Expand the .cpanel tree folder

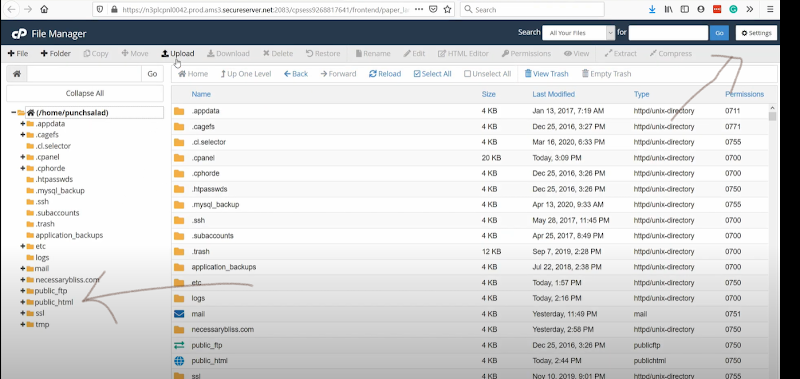tap(22, 157)
